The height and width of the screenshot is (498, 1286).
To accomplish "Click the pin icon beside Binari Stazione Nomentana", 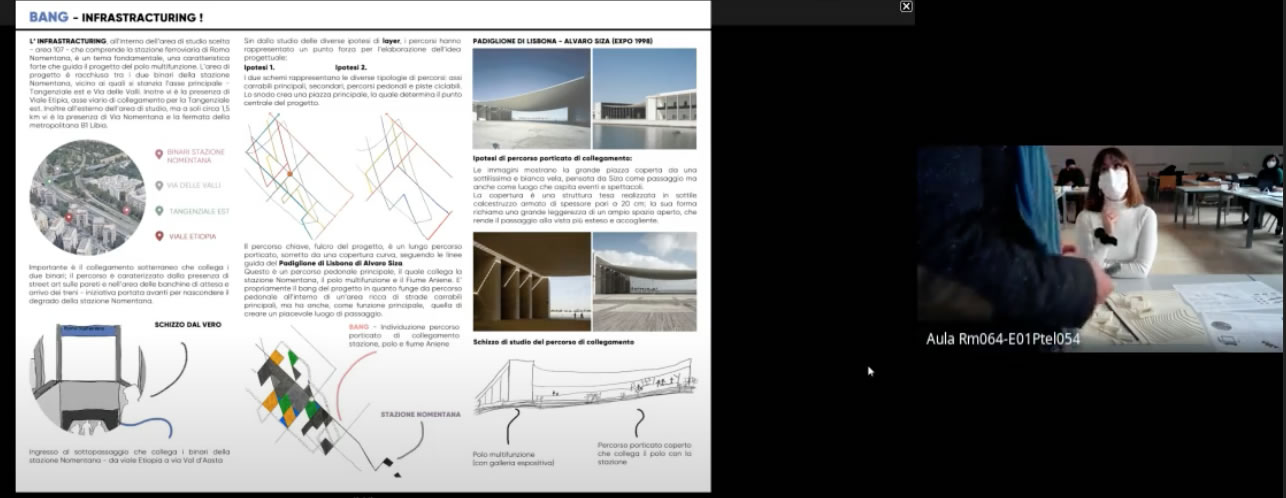I will click(159, 154).
